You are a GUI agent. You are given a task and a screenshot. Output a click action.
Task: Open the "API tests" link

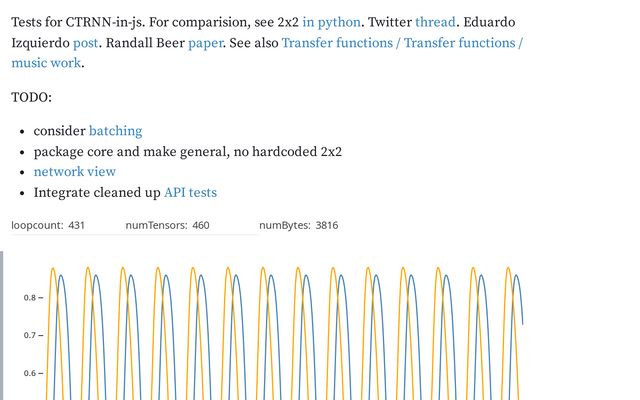coord(190,192)
